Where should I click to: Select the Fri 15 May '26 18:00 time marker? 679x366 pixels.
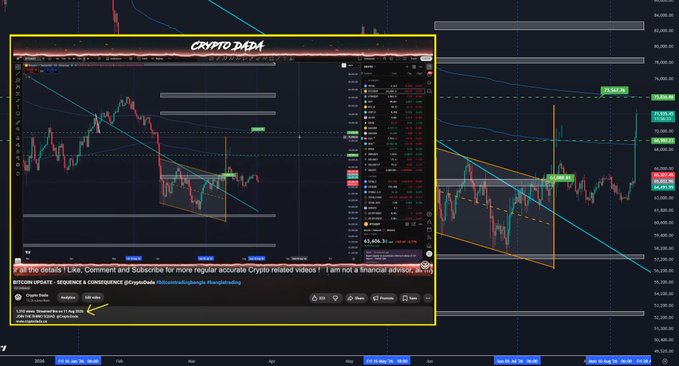coord(387,361)
